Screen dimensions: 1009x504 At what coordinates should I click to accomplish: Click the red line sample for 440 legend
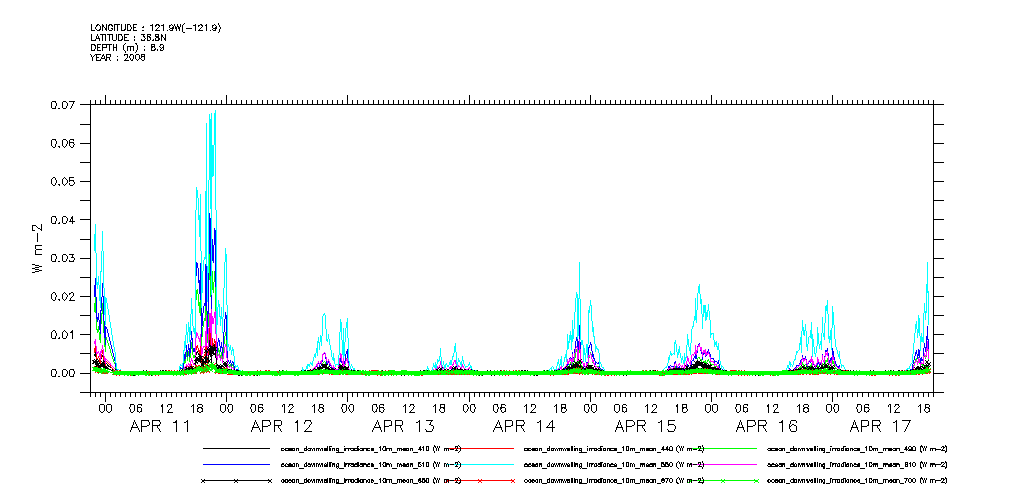point(480,449)
